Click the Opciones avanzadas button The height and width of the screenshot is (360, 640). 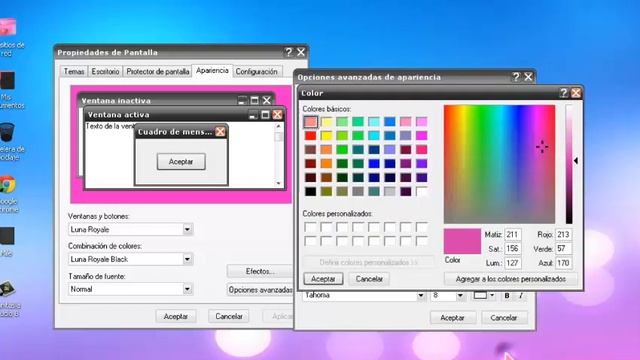coord(260,290)
